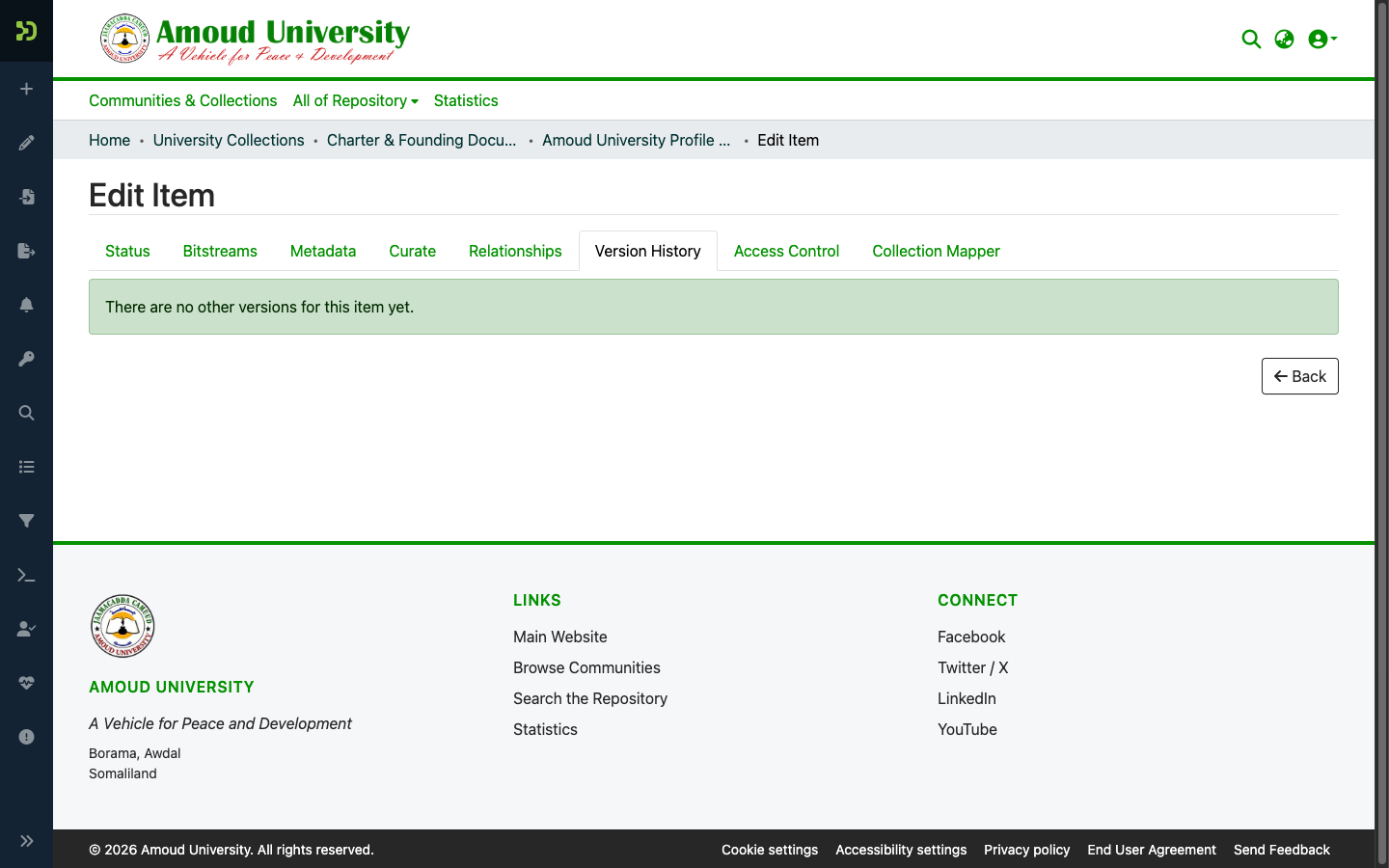Click the 'Edit Item' breadcrumb text
Screen dimensions: 1389x868
coord(788,140)
